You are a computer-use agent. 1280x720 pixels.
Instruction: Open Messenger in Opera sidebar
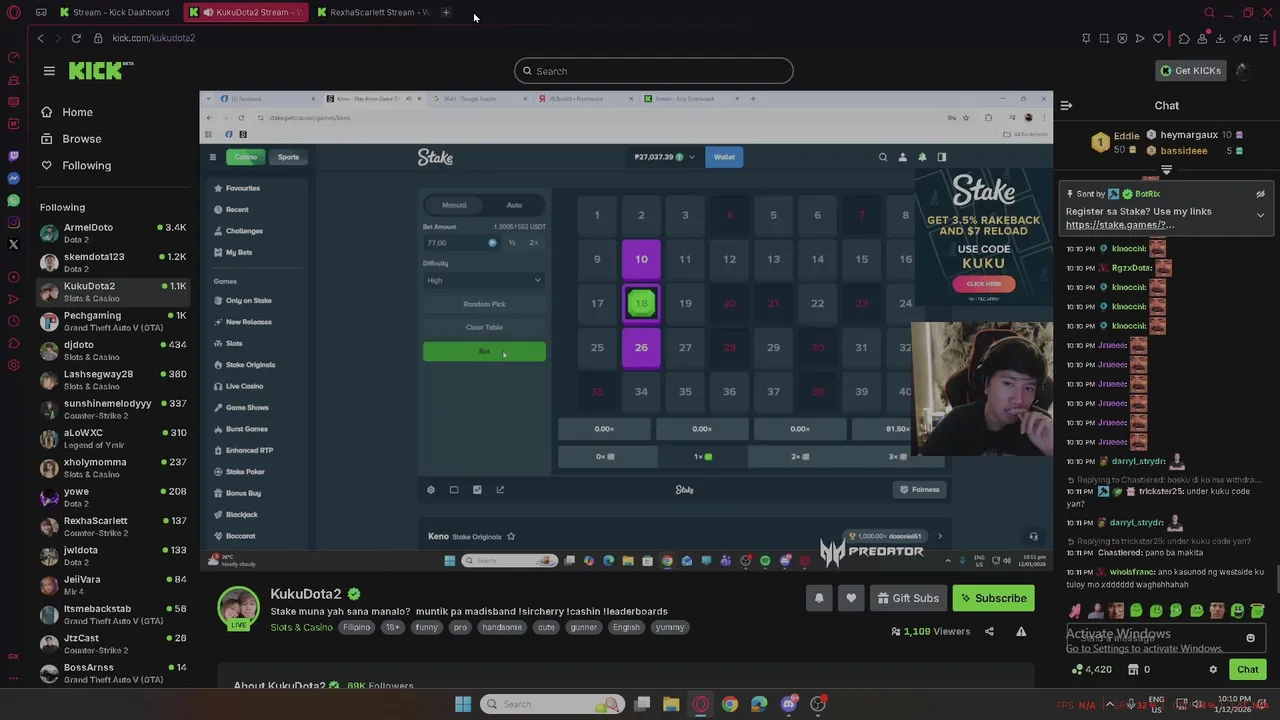point(13,178)
